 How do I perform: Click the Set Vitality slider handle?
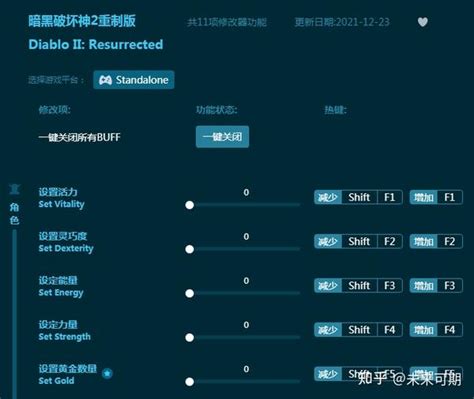click(190, 205)
